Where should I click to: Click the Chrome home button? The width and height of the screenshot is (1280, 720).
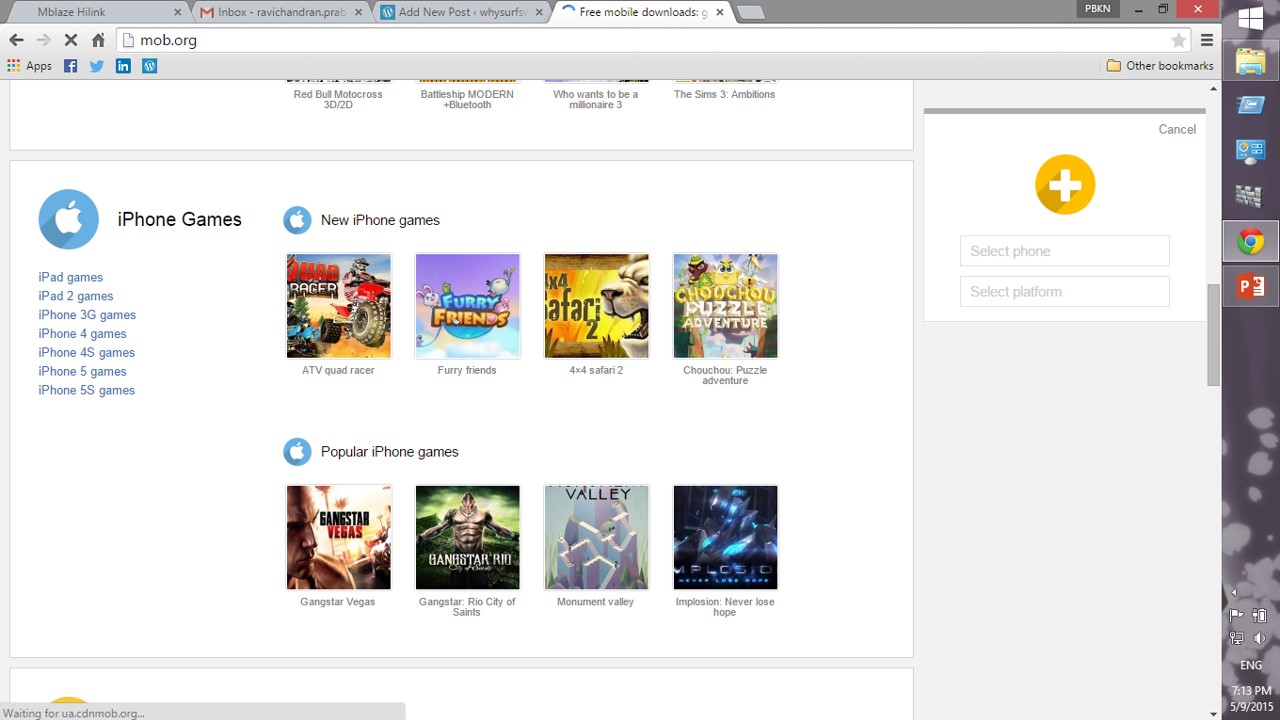pos(98,40)
